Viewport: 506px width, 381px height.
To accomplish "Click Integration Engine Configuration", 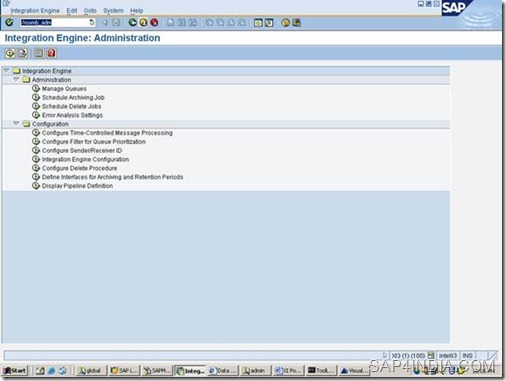I will pyautogui.click(x=85, y=159).
